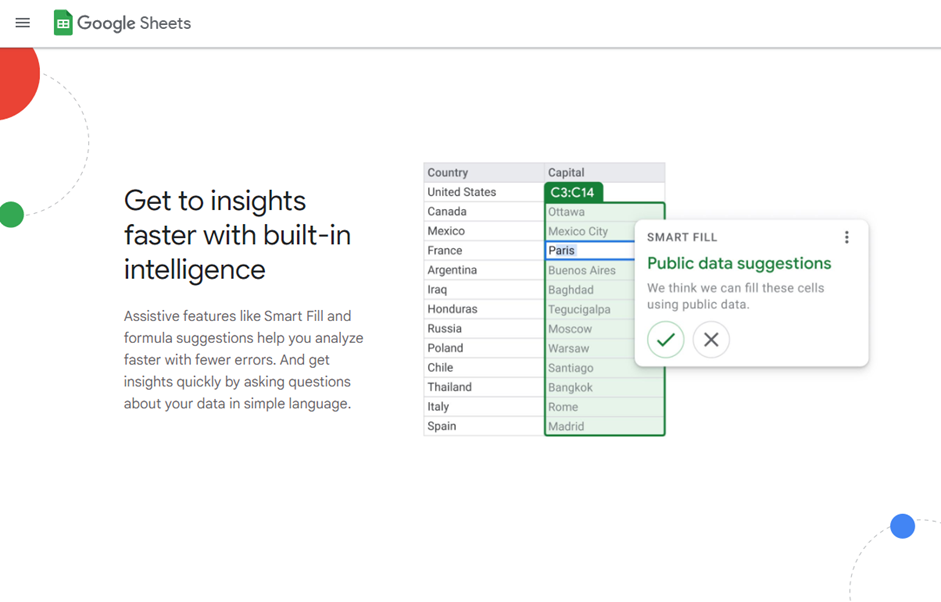941x602 pixels.
Task: Click the Public data suggestions heading
Action: pos(739,263)
